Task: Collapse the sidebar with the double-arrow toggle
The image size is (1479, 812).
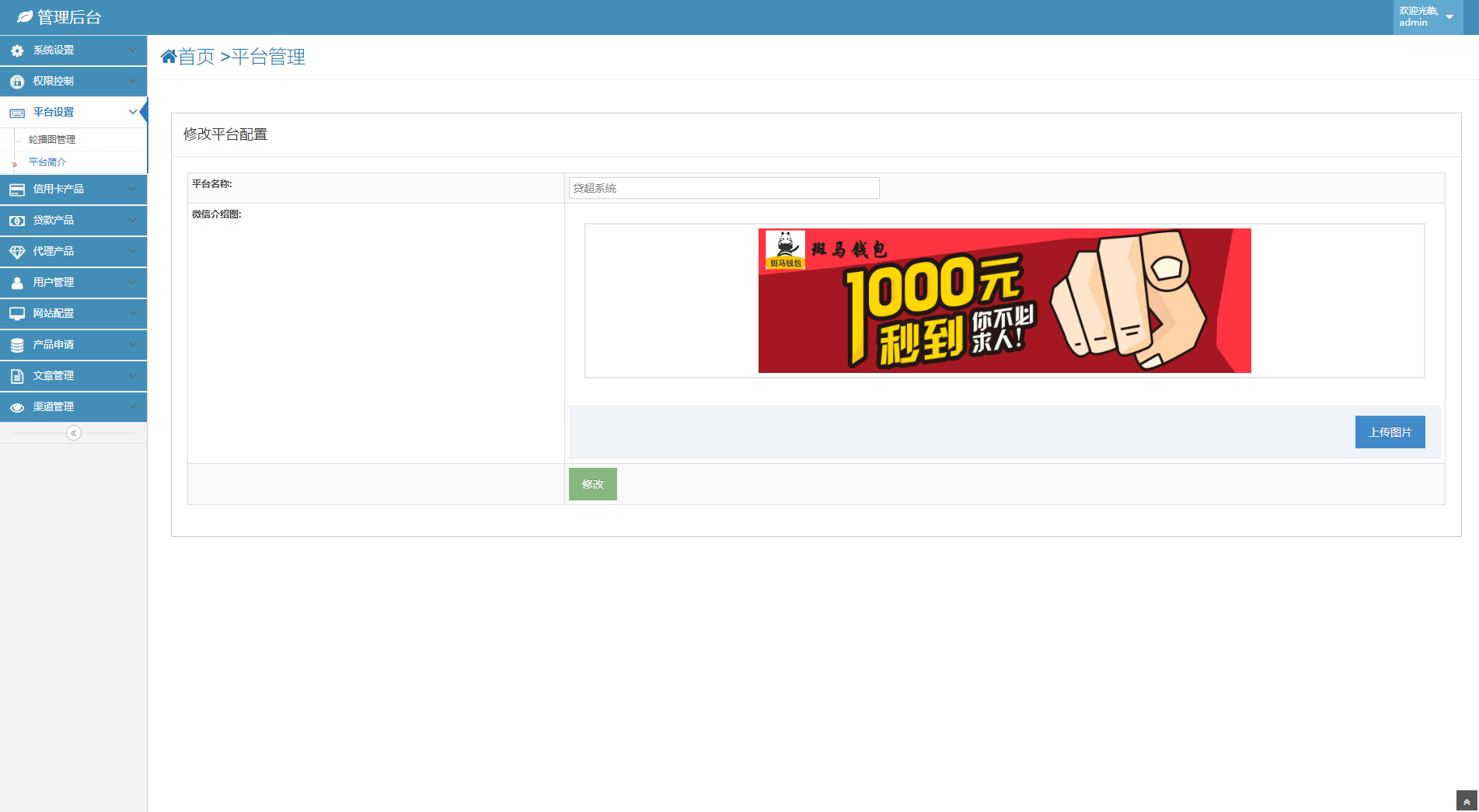Action: [74, 433]
